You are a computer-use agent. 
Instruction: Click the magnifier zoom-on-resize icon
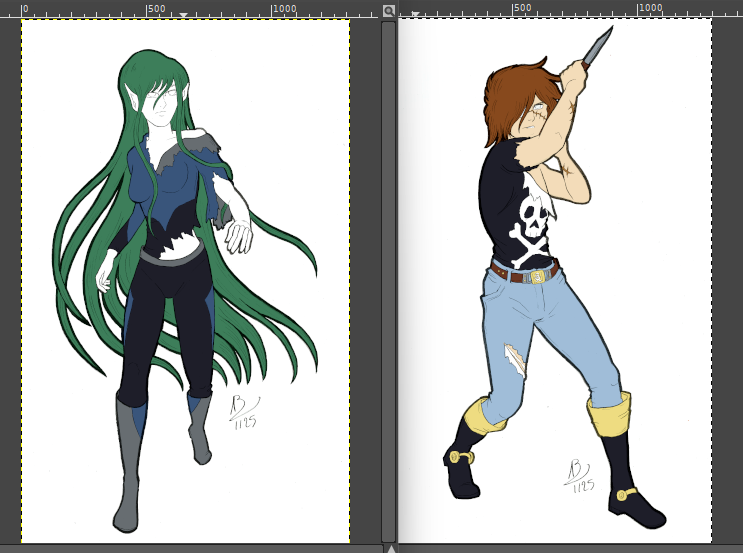point(388,11)
